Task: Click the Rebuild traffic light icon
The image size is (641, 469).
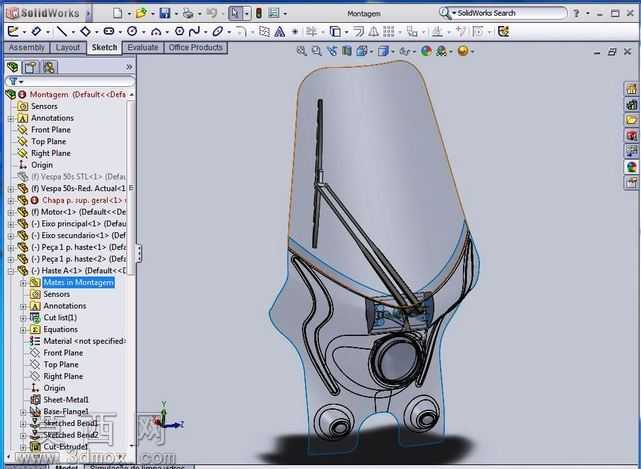Action: coord(258,13)
